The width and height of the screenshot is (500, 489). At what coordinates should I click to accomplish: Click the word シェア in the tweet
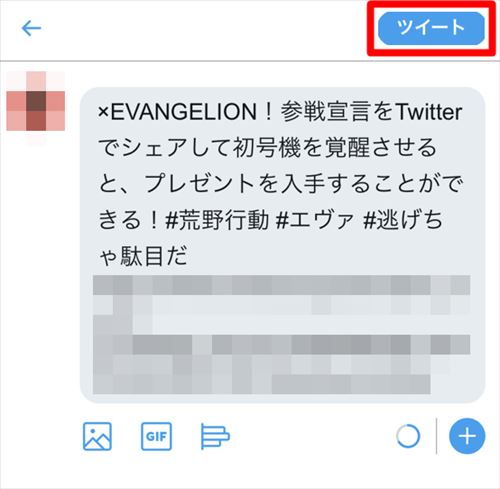(155, 148)
